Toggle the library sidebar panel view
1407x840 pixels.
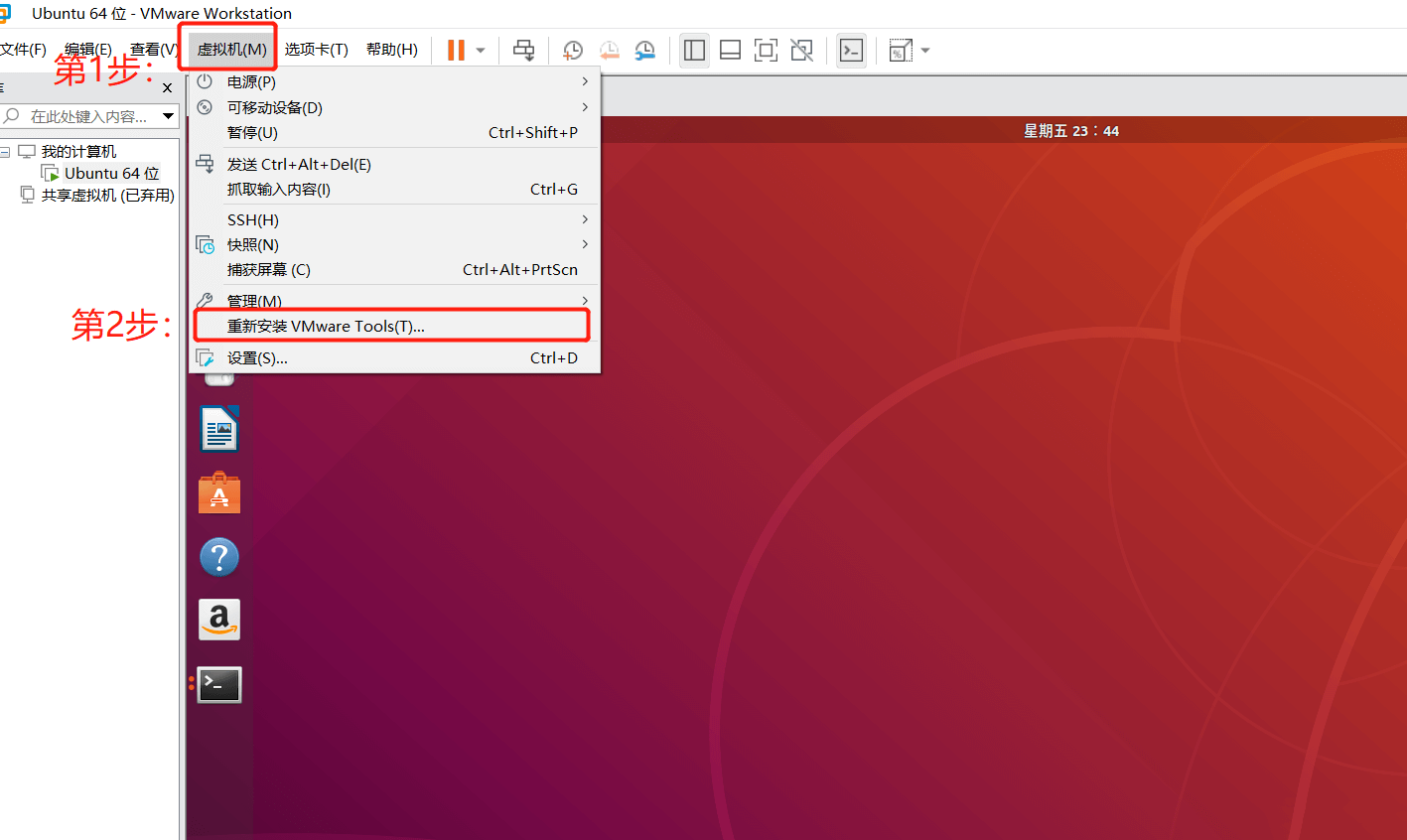694,50
